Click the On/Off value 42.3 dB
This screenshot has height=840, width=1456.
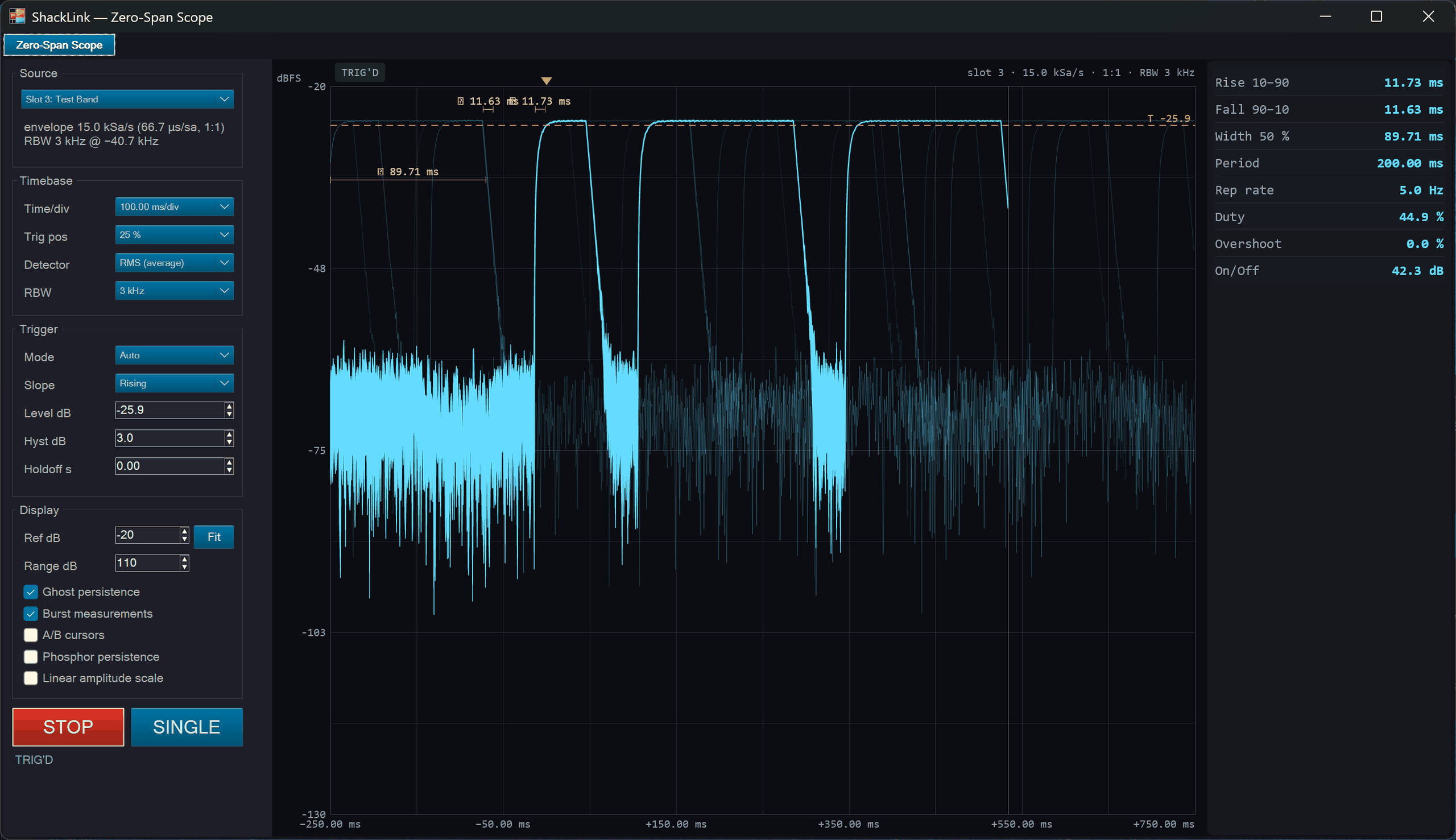[x=1417, y=271]
